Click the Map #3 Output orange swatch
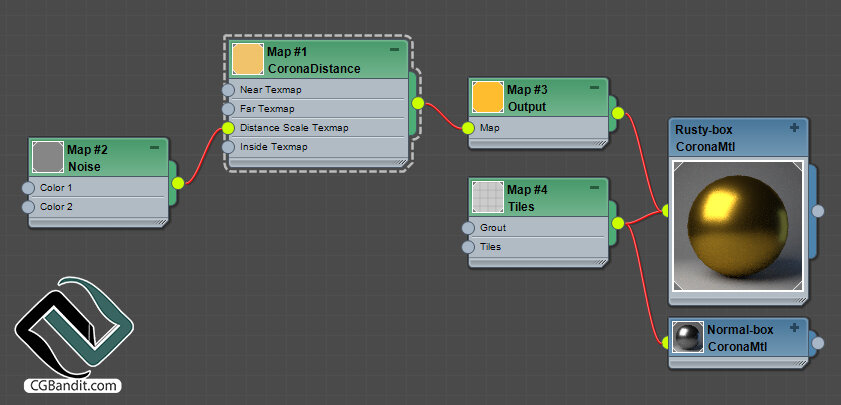This screenshot has width=841, height=405. click(488, 98)
